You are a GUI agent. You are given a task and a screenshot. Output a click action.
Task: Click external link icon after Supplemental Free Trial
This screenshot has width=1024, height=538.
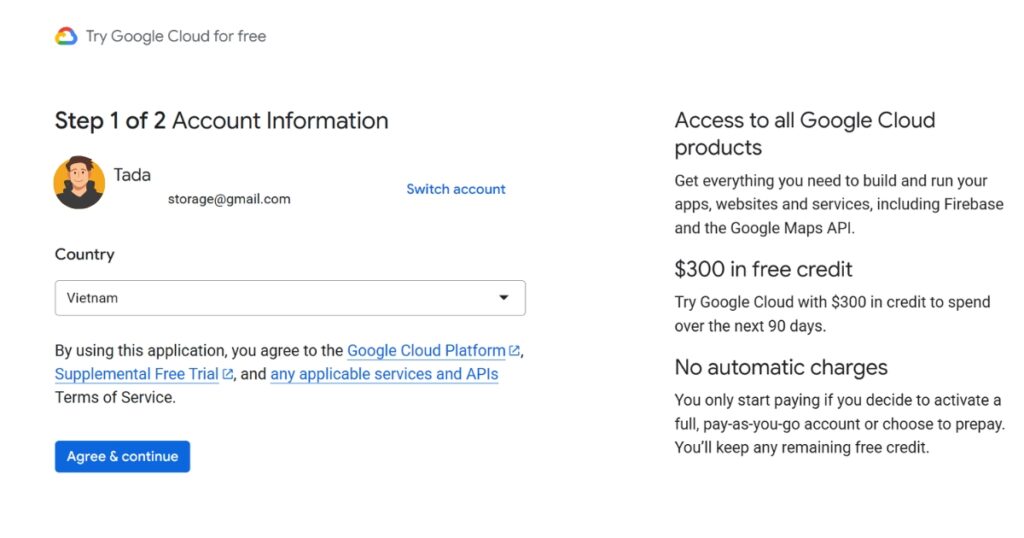point(228,374)
